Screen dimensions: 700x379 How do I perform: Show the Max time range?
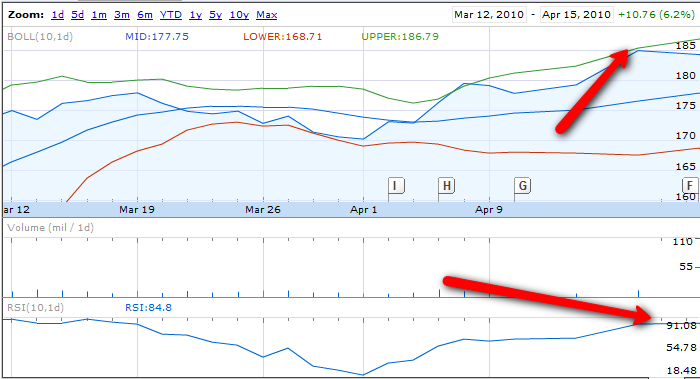[267, 15]
